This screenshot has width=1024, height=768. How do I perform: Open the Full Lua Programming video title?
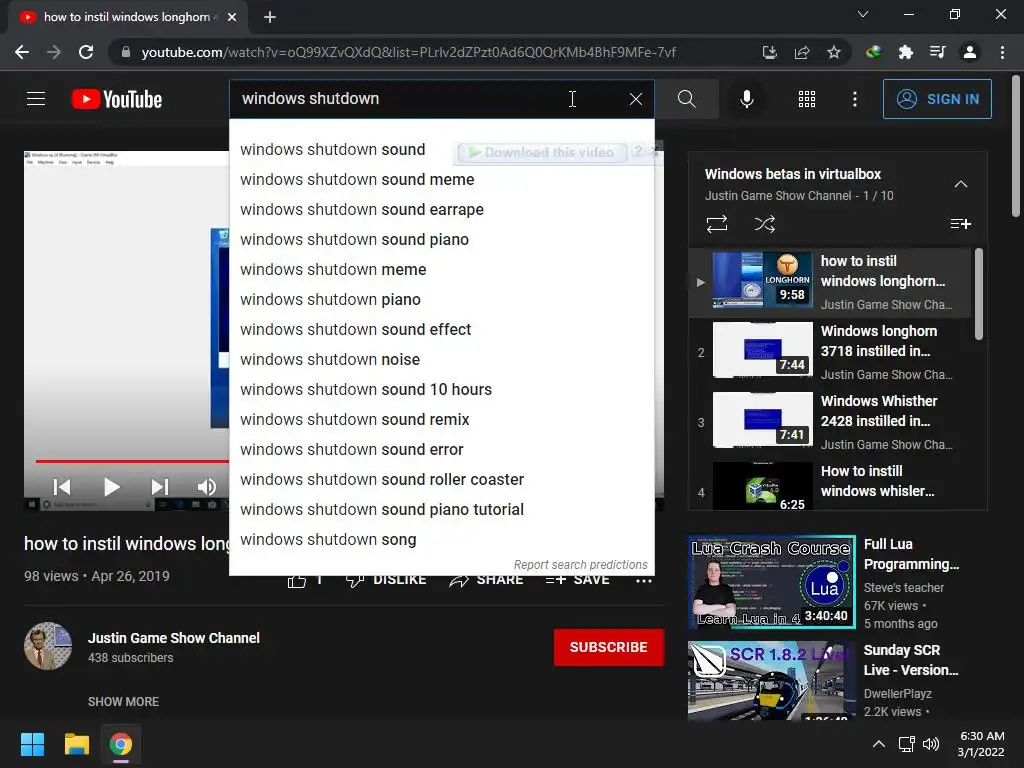(912, 554)
